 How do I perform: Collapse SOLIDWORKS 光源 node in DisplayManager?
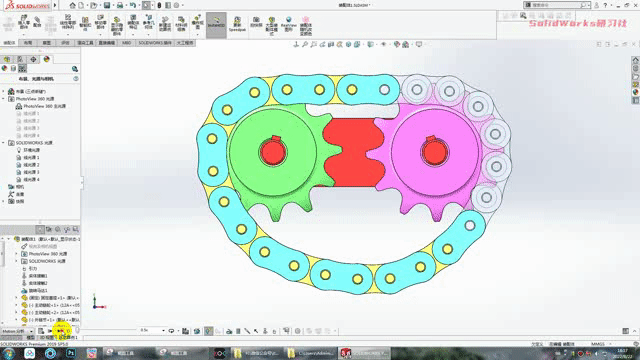click(4, 143)
